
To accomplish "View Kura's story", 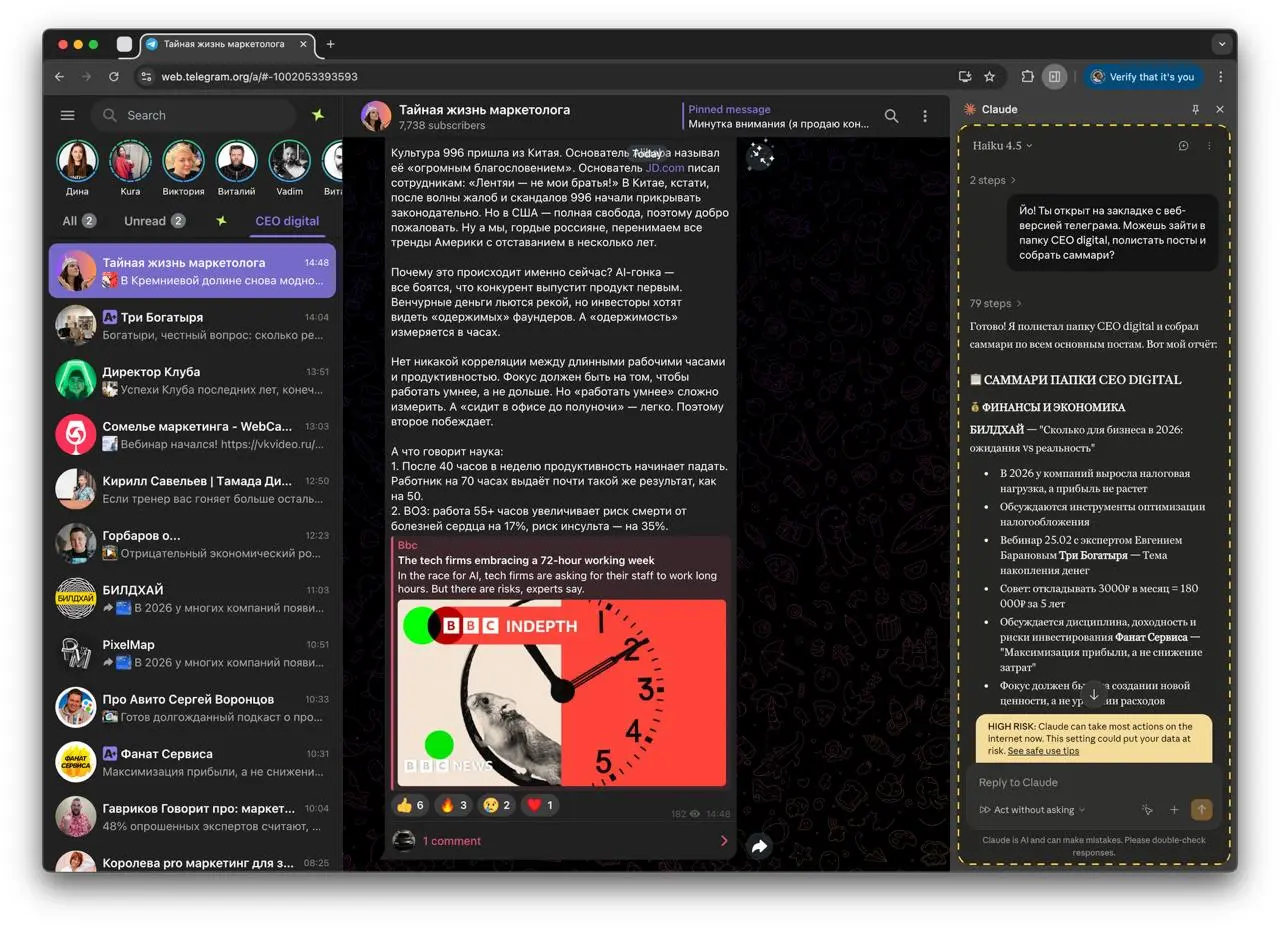I will pyautogui.click(x=130, y=167).
